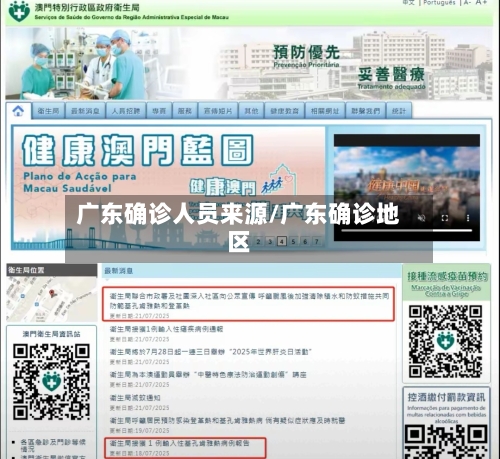Open news 衛生局接獲1例輸入性瘧疾病例通報
Viewport: 500px width, 459px height.
(166, 329)
